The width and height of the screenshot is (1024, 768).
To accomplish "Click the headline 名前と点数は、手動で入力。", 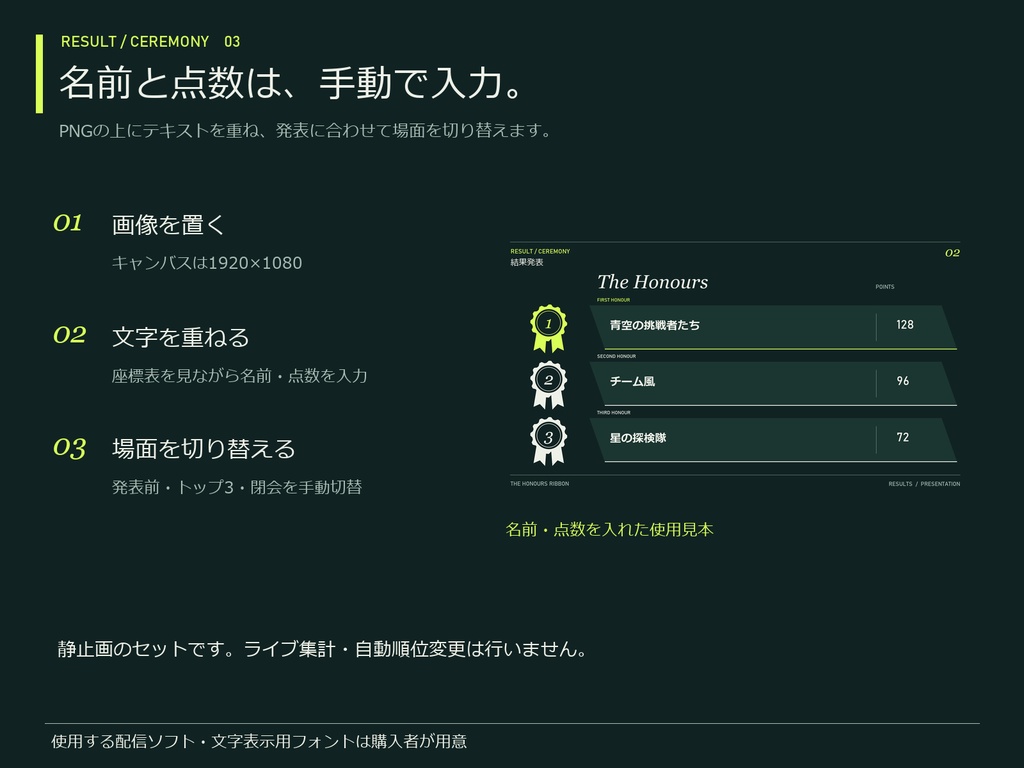I will click(291, 83).
